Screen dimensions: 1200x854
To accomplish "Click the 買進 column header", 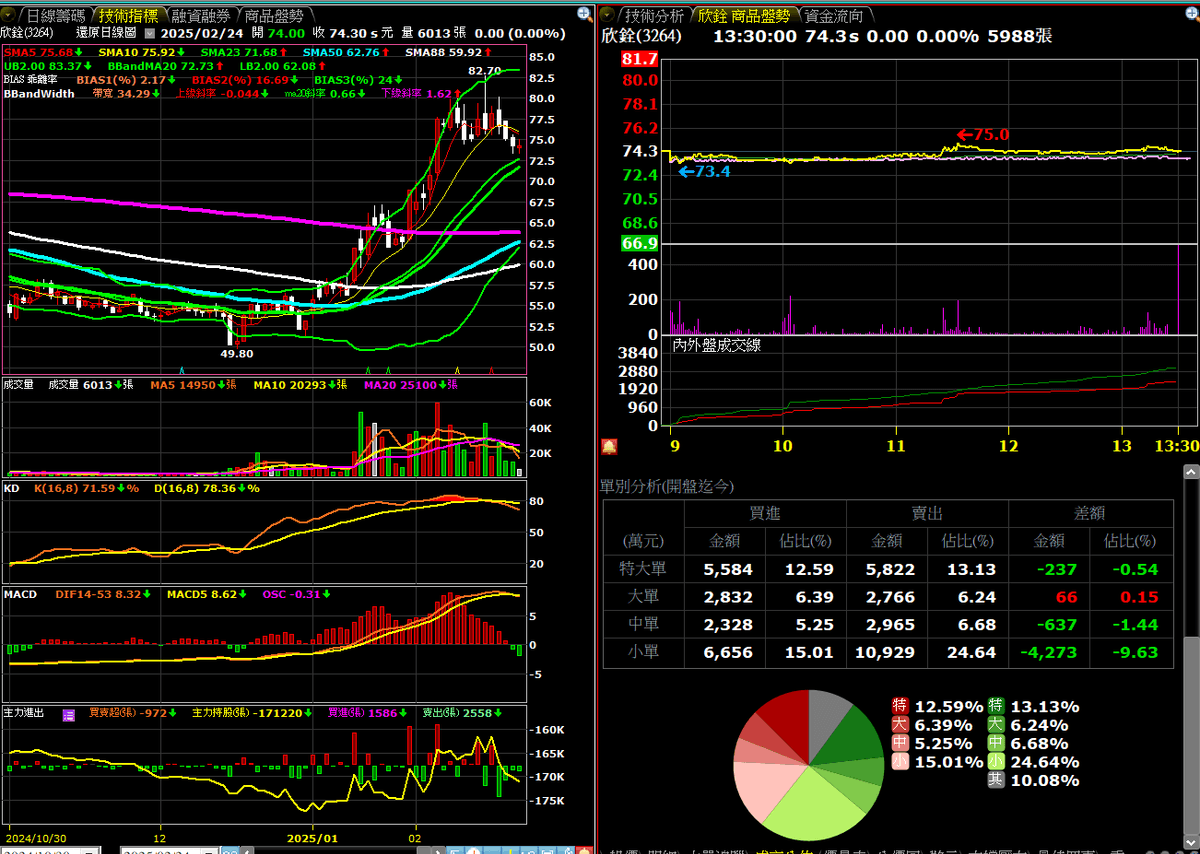I will coord(765,513).
